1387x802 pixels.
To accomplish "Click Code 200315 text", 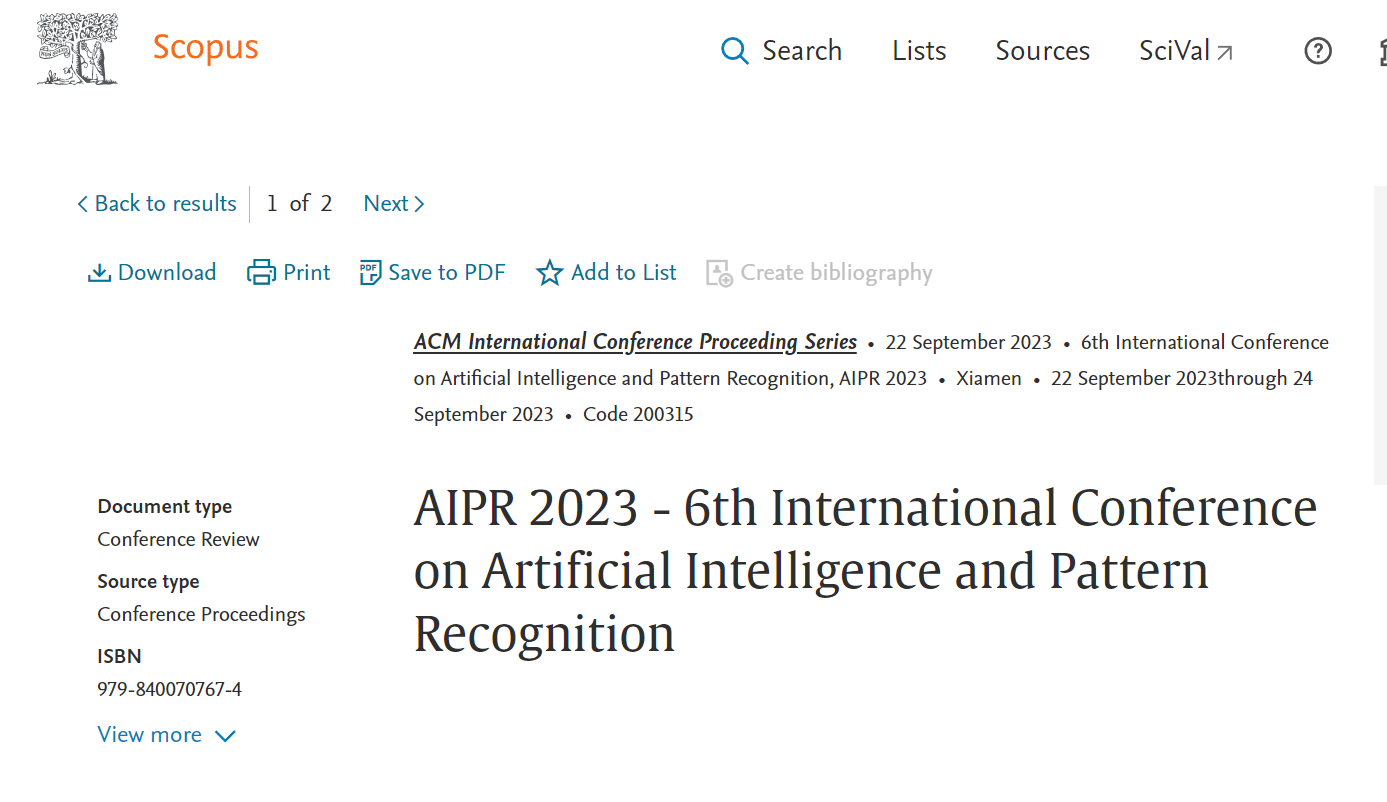I will (638, 414).
